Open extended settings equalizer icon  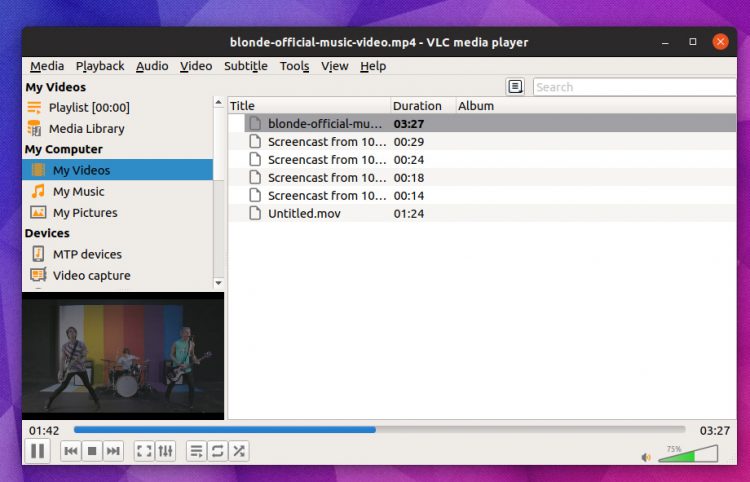[165, 451]
